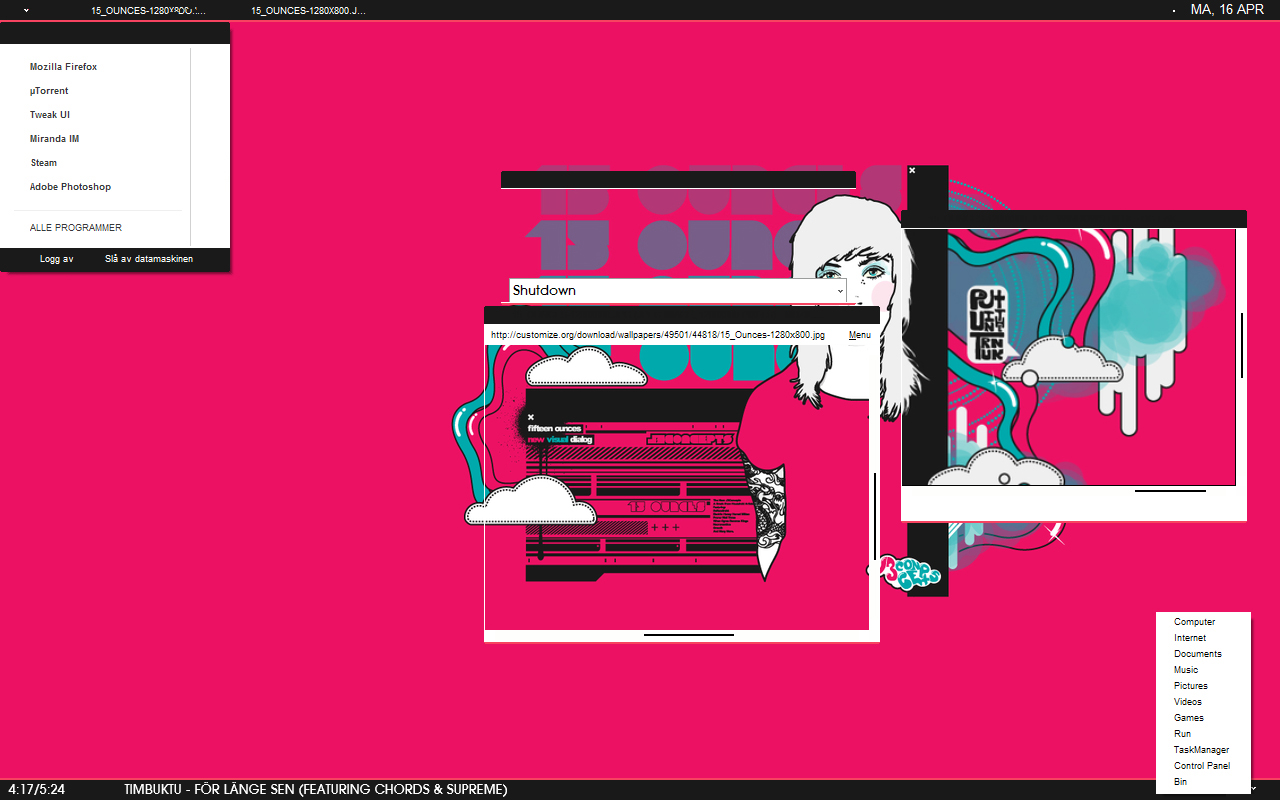Click vertical scrollbar in customize.org URL window
This screenshot has width=1280, height=800.
point(875,516)
